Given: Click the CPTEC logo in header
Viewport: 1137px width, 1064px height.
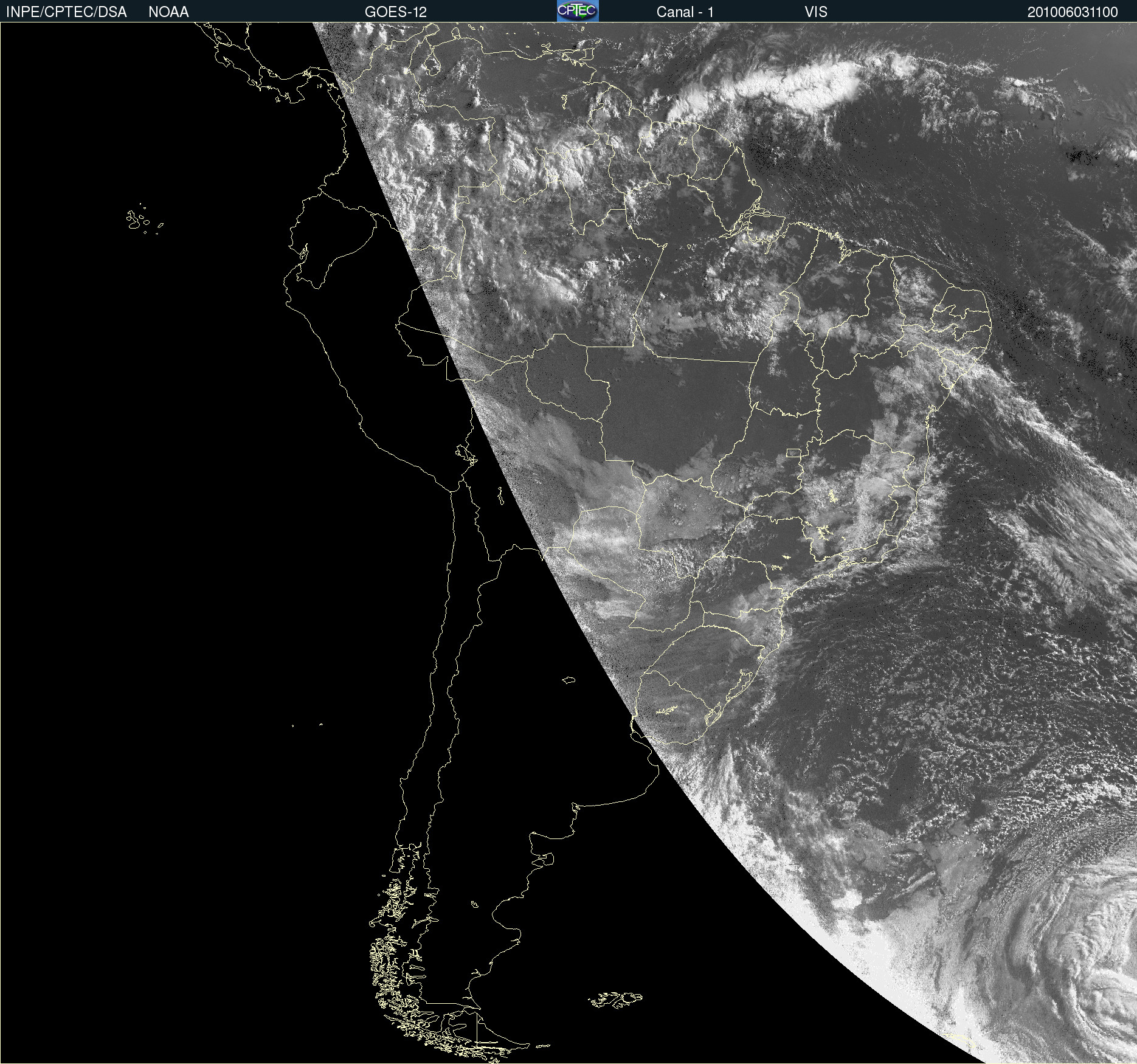Looking at the screenshot, I should [578, 11].
